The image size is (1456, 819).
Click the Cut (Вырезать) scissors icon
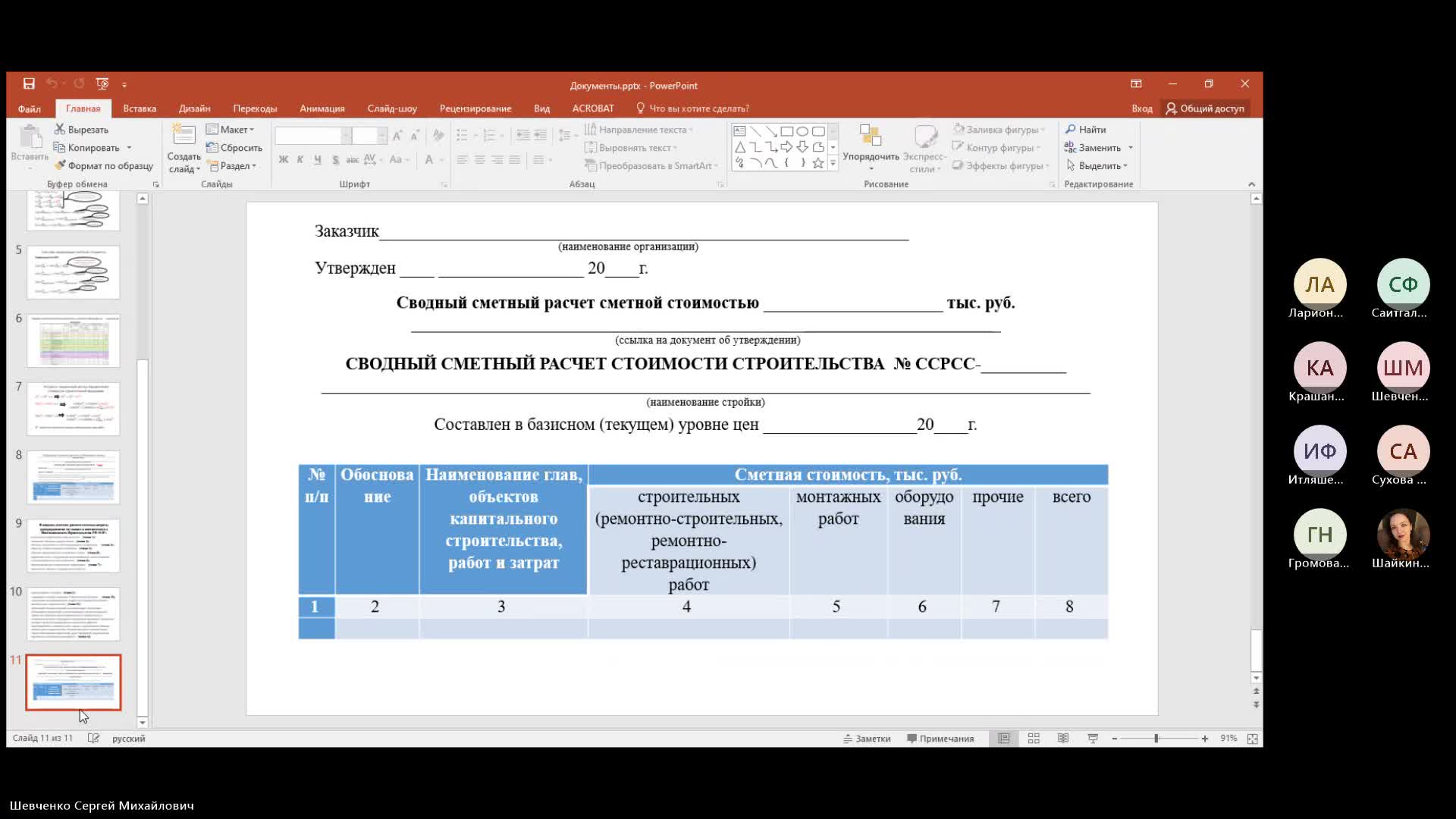point(60,130)
